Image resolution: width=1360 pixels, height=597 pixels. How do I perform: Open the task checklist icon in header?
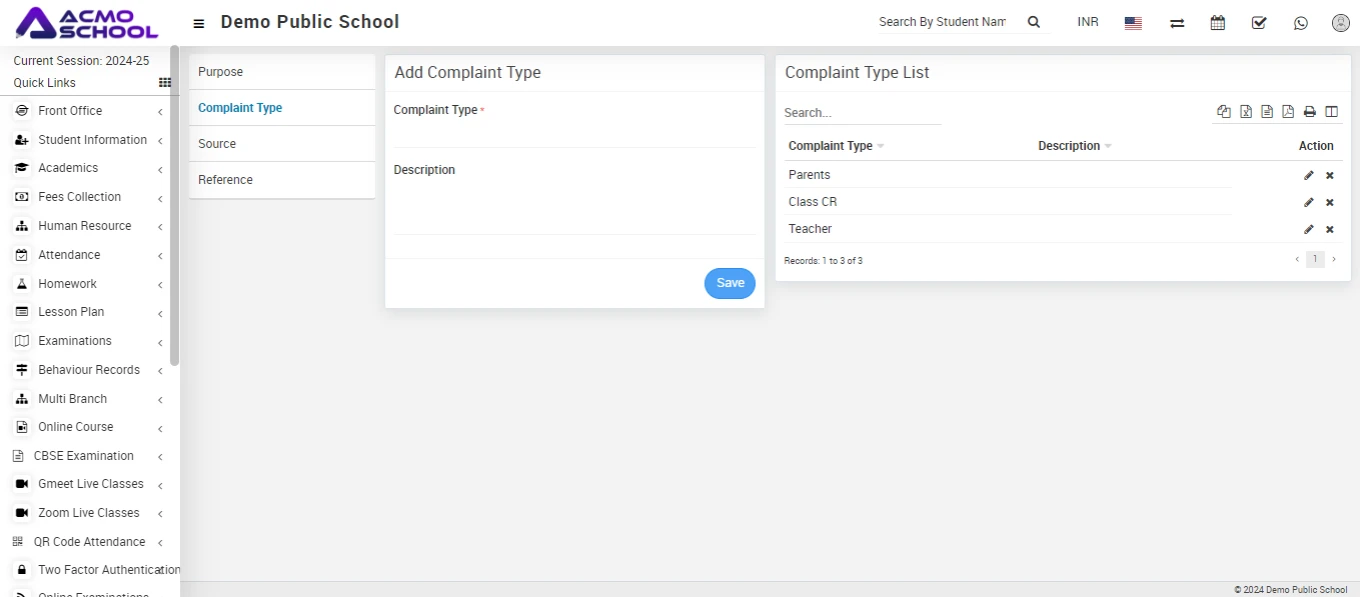1259,22
